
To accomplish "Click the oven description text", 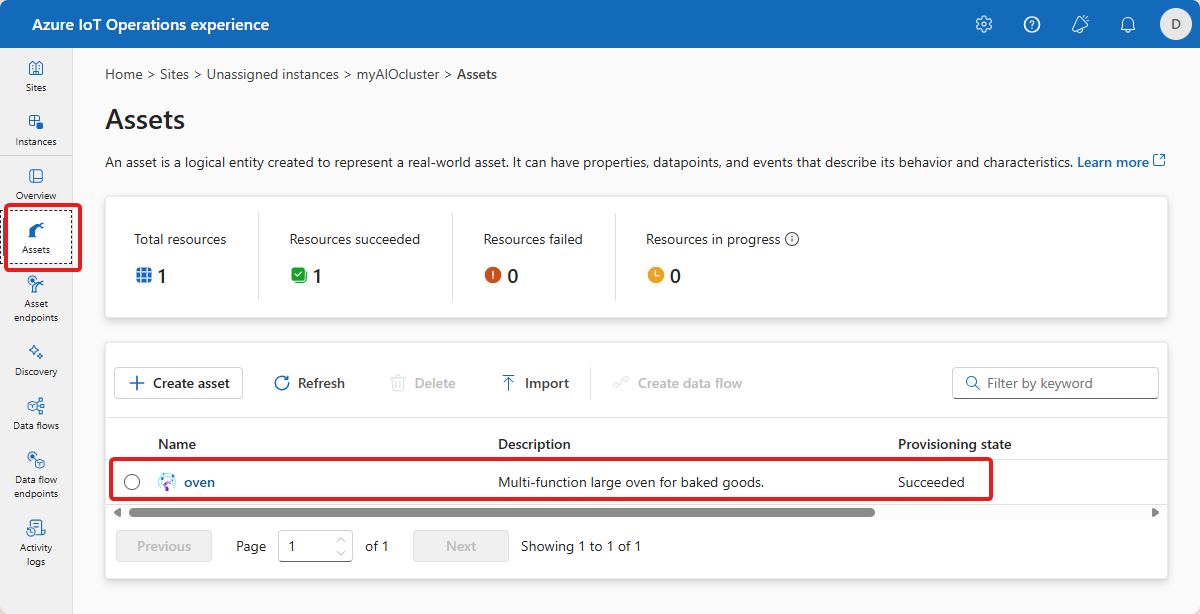I will [631, 482].
